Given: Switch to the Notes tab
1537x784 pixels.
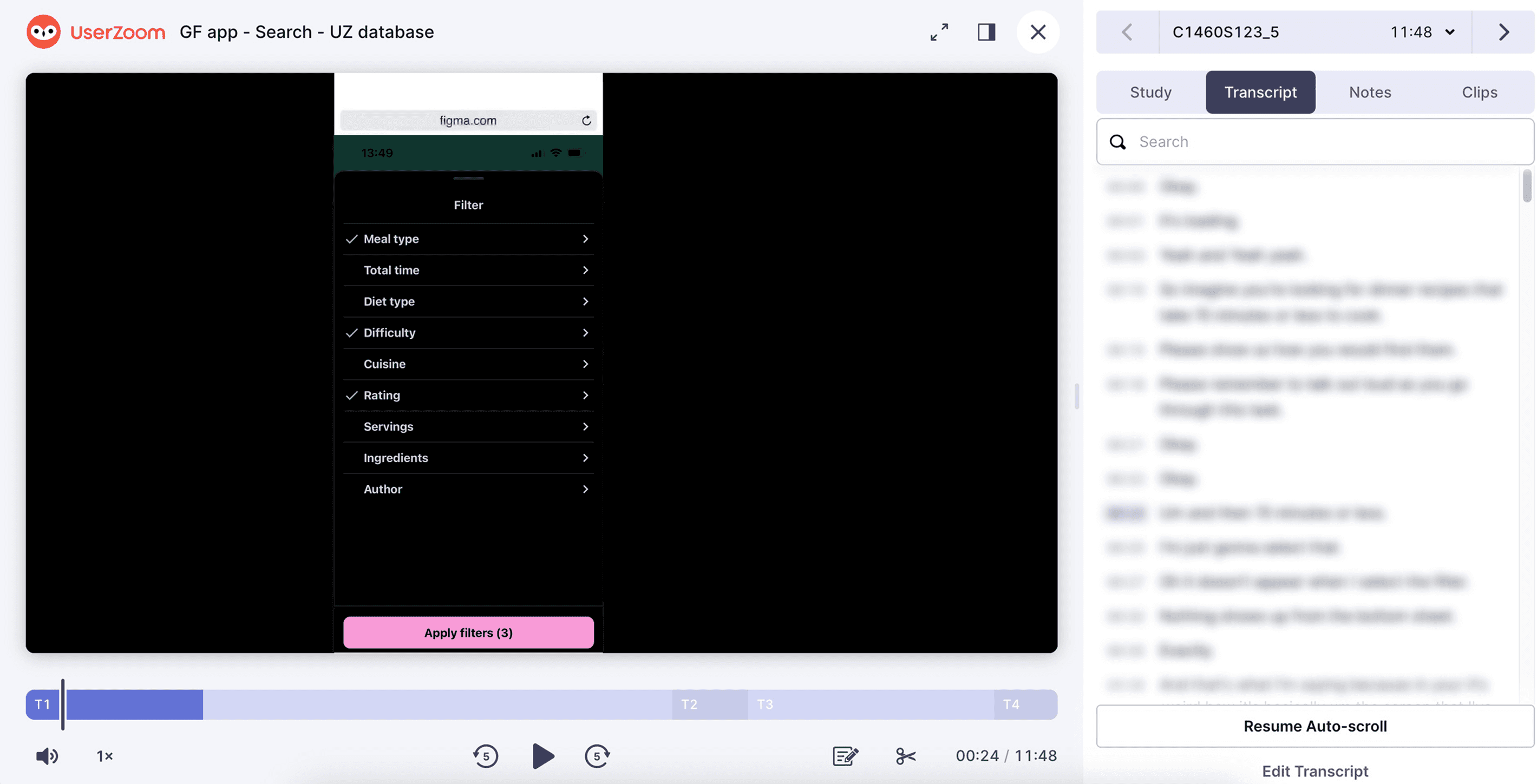Looking at the screenshot, I should (1370, 93).
